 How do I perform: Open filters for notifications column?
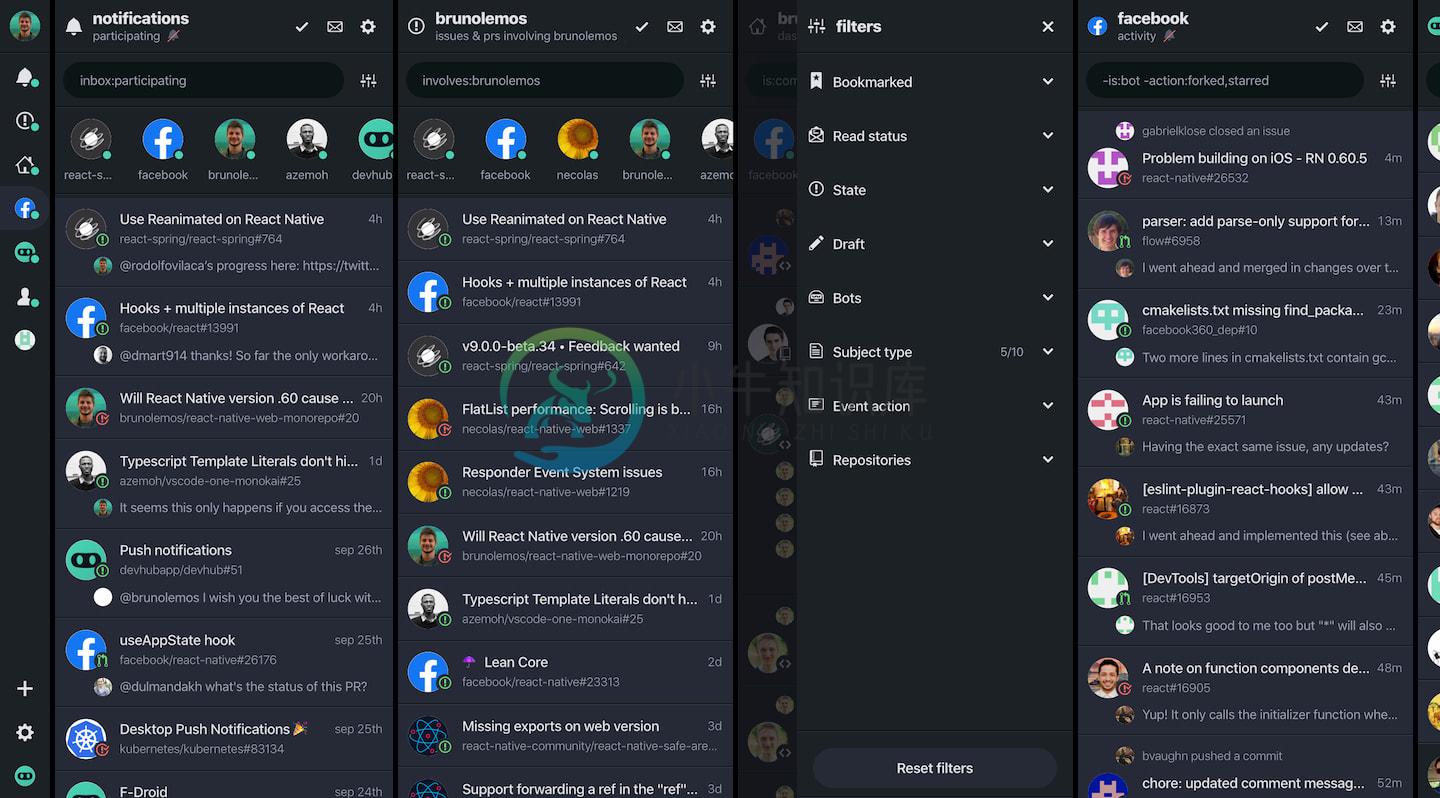pyautogui.click(x=368, y=81)
